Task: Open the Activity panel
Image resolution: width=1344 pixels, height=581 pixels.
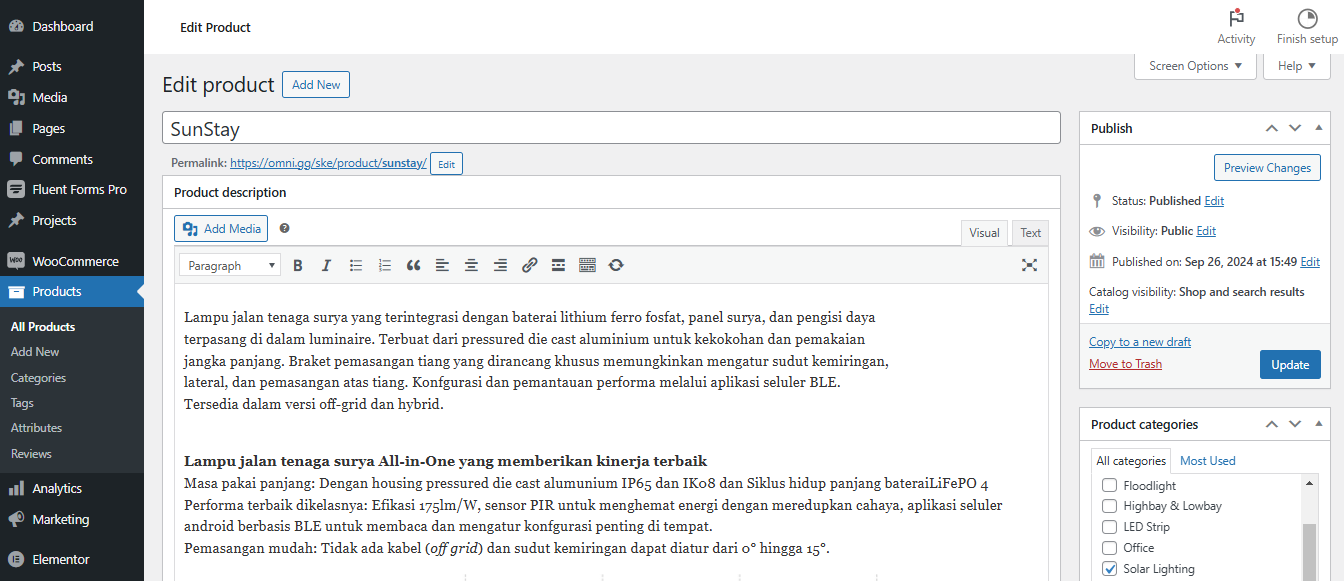Action: click(1236, 26)
